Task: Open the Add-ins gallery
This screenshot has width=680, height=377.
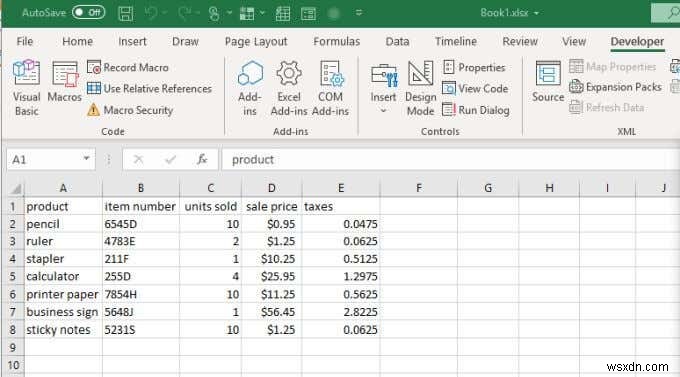Action: tap(250, 88)
